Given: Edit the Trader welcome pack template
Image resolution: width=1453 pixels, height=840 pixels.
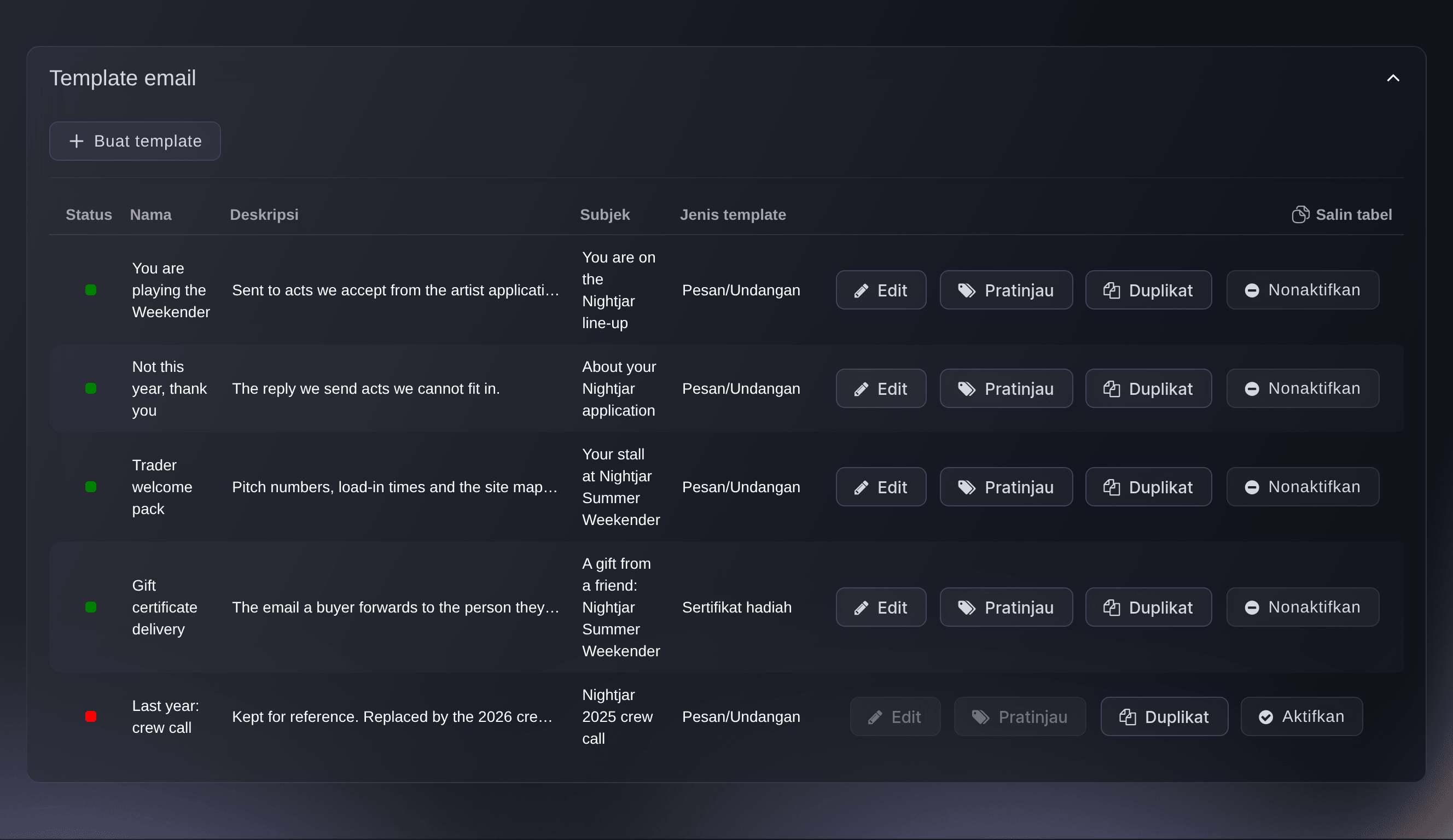Looking at the screenshot, I should [881, 487].
